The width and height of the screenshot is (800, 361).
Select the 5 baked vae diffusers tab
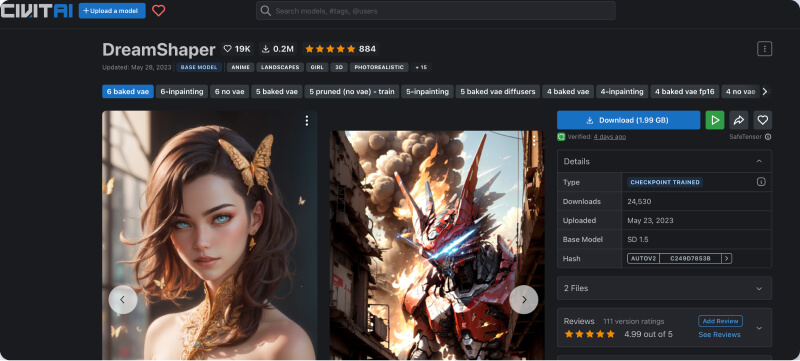[x=497, y=92]
